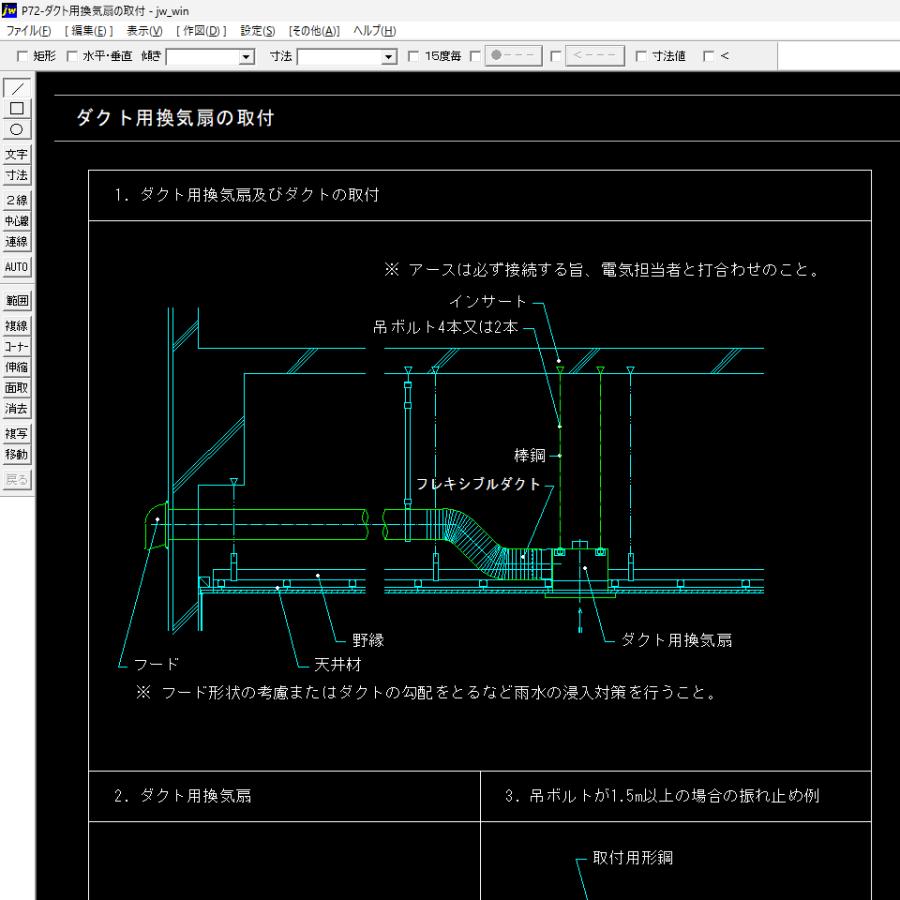Screen dimensions: 900x900
Task: Activate the 文字 text tool
Action: [17, 154]
